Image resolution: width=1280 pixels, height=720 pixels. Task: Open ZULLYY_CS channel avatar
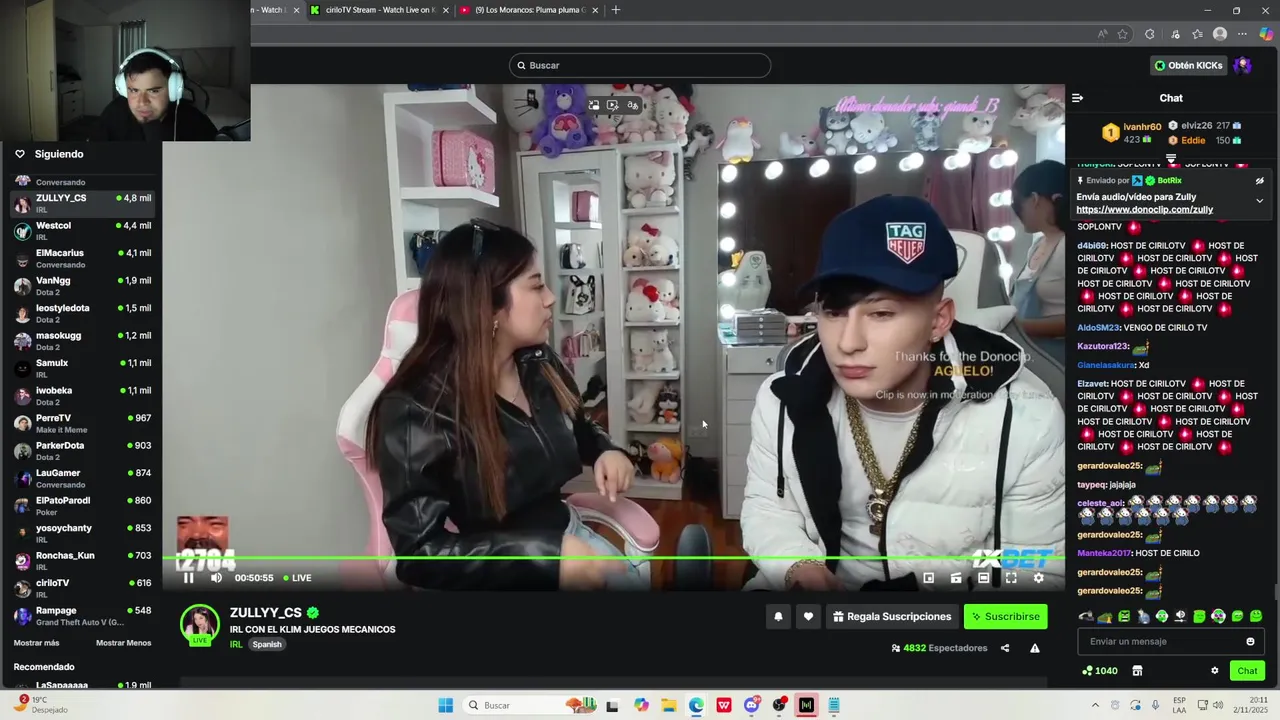(x=199, y=624)
